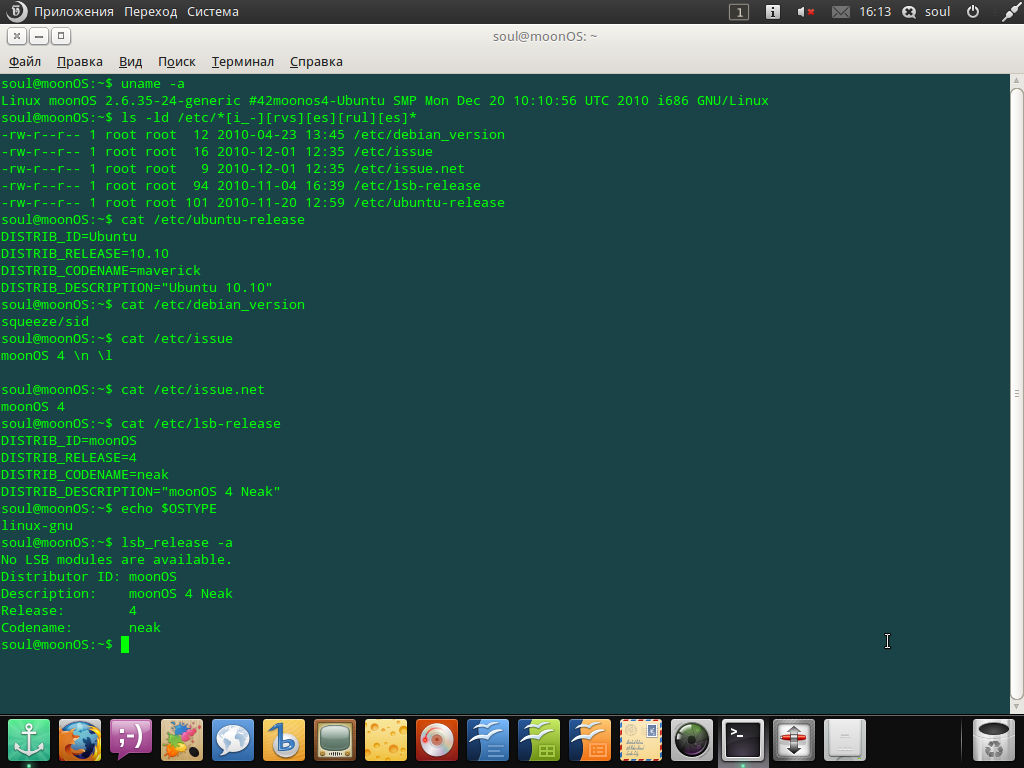Minimize the terminal window

point(39,37)
